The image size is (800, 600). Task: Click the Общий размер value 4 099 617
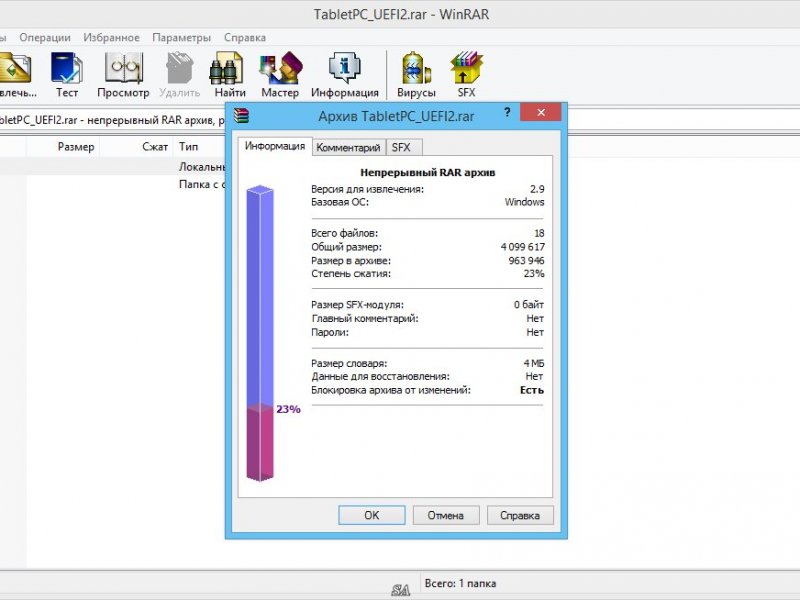pos(522,247)
